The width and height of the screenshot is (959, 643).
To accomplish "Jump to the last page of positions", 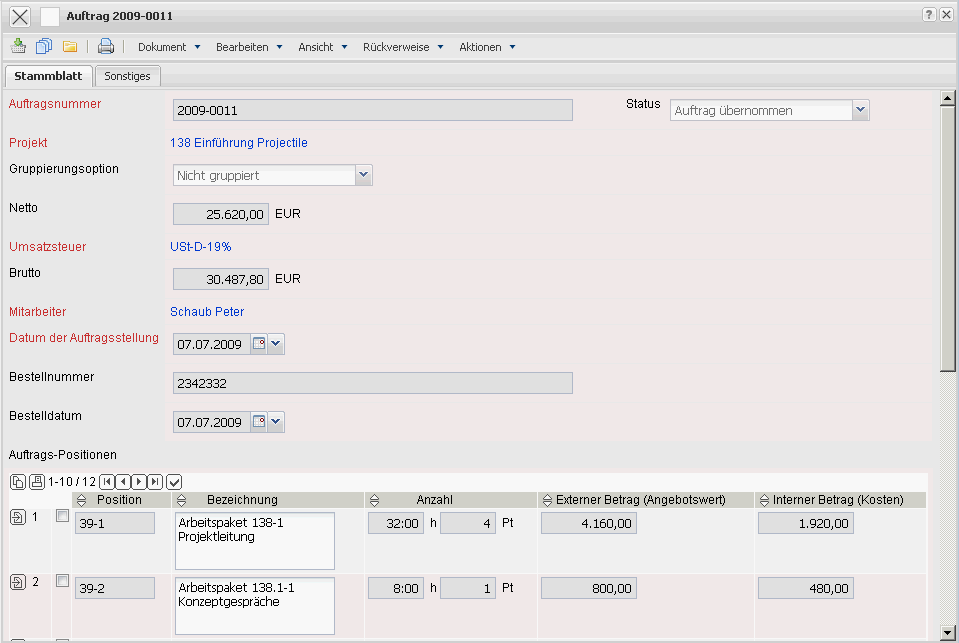I will pos(155,482).
